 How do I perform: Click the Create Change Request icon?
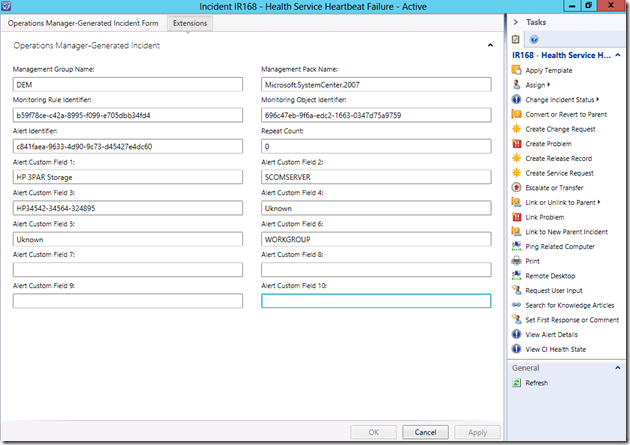(x=517, y=129)
